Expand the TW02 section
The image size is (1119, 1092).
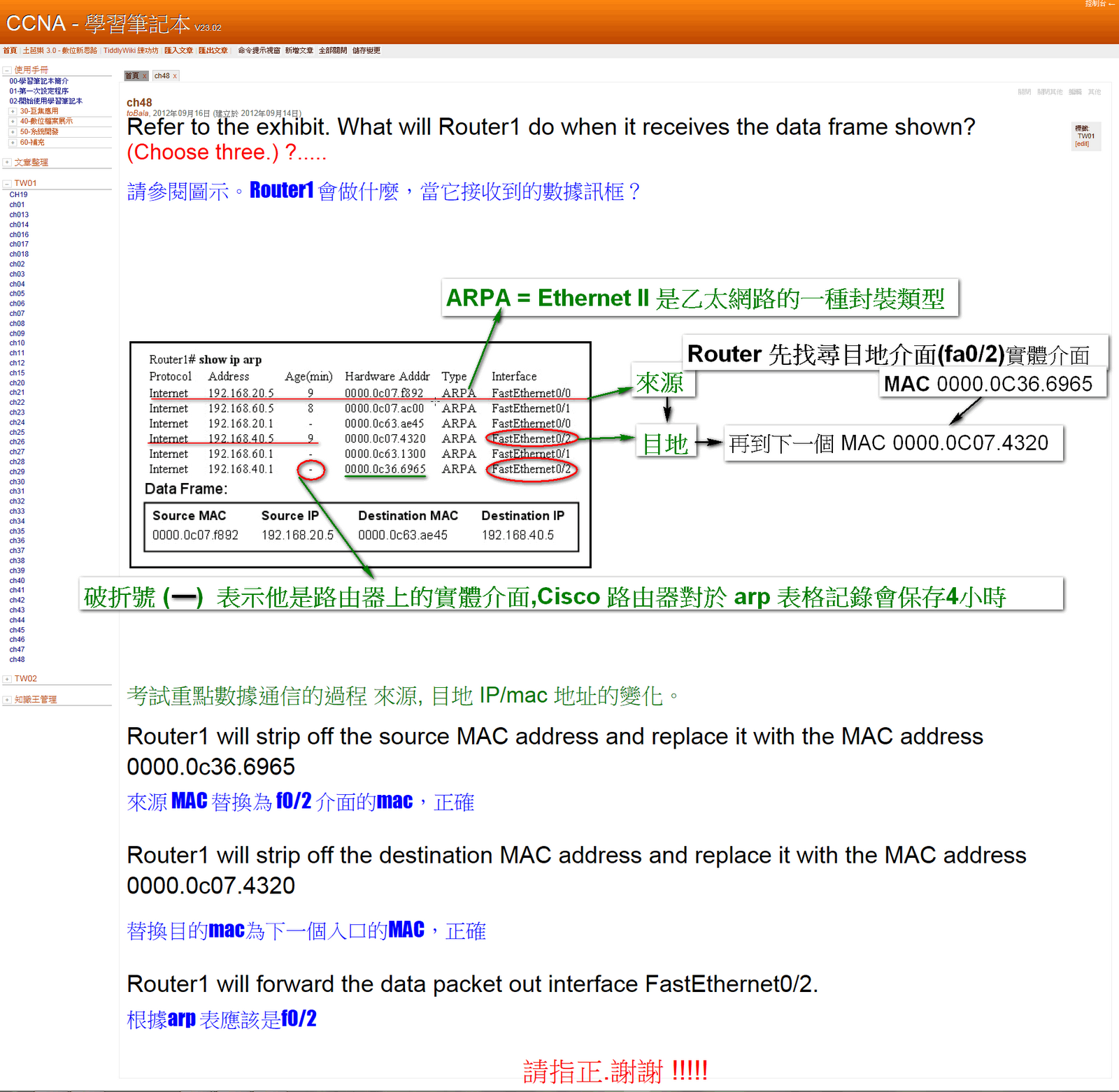coord(6,679)
